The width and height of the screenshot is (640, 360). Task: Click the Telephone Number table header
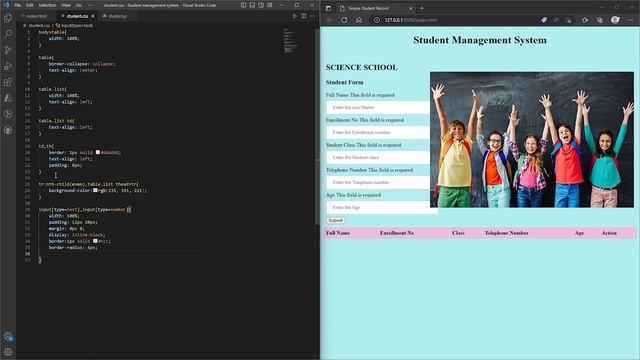click(x=507, y=233)
